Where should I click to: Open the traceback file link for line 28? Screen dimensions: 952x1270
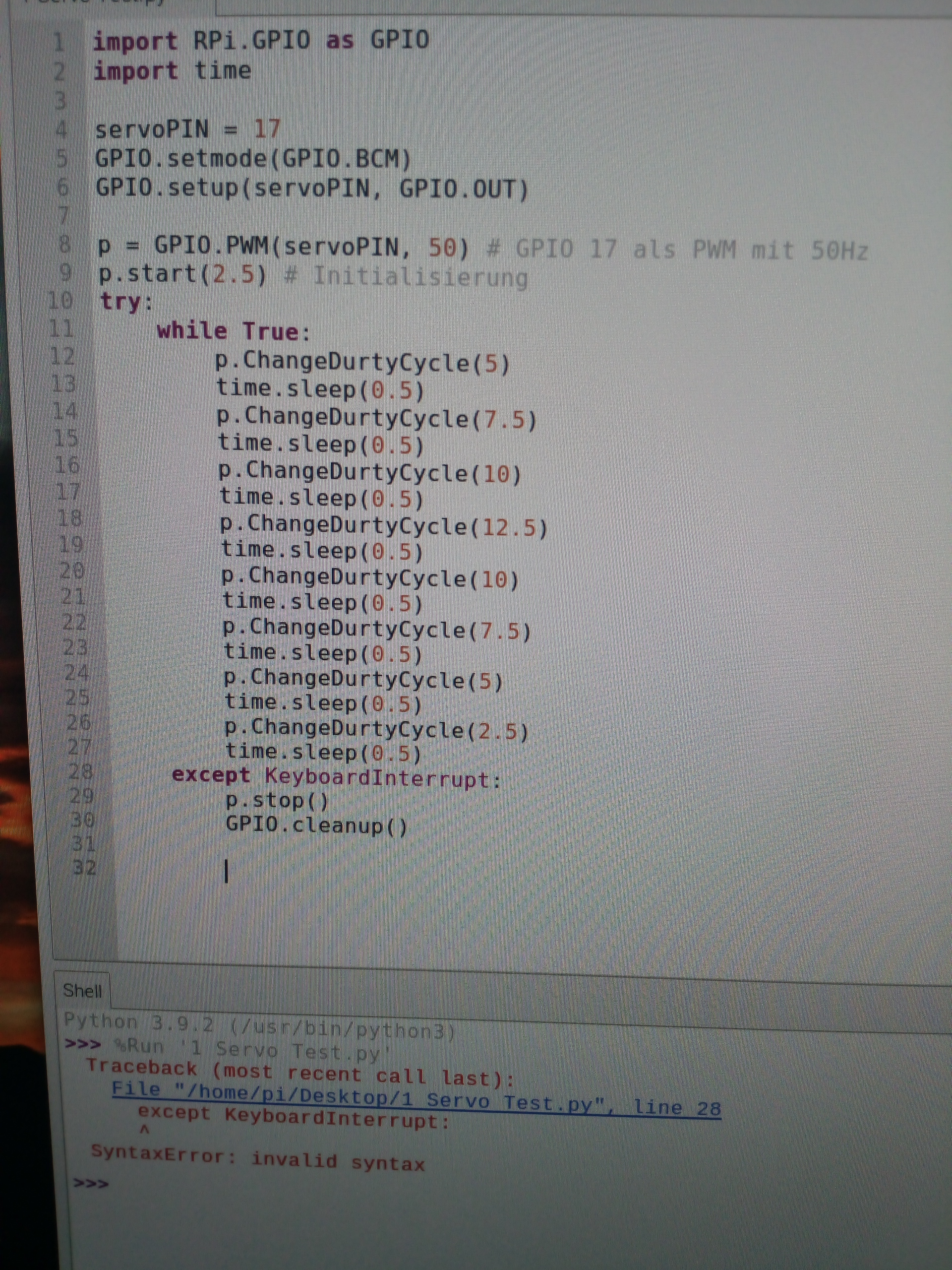coord(416,1098)
